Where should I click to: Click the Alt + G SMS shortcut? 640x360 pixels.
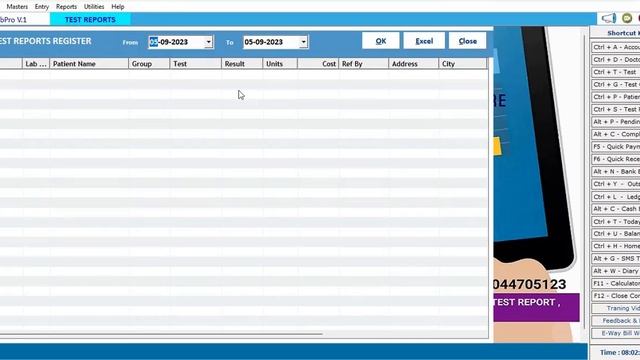tap(616, 259)
